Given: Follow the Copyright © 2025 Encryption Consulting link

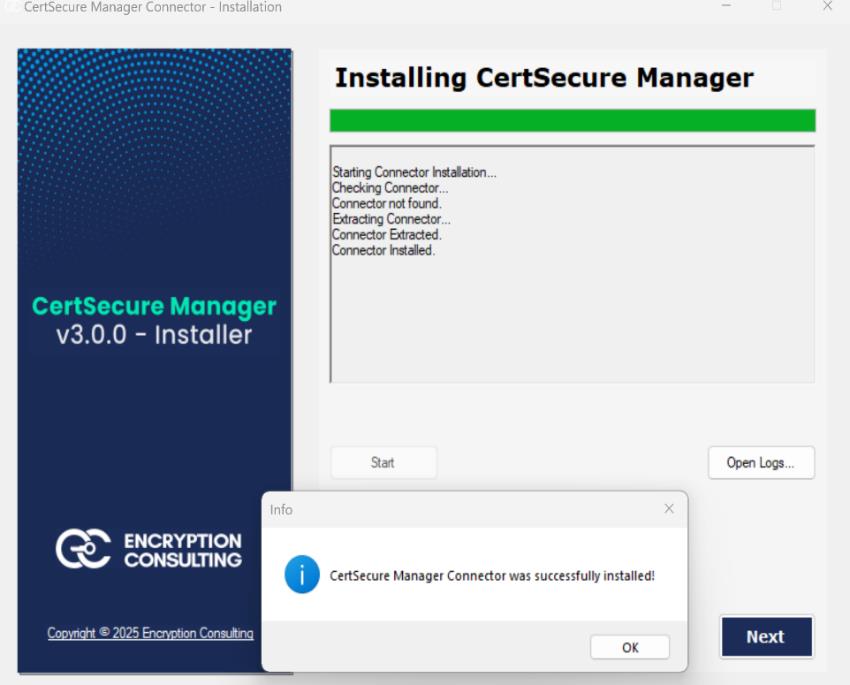Looking at the screenshot, I should (x=150, y=633).
